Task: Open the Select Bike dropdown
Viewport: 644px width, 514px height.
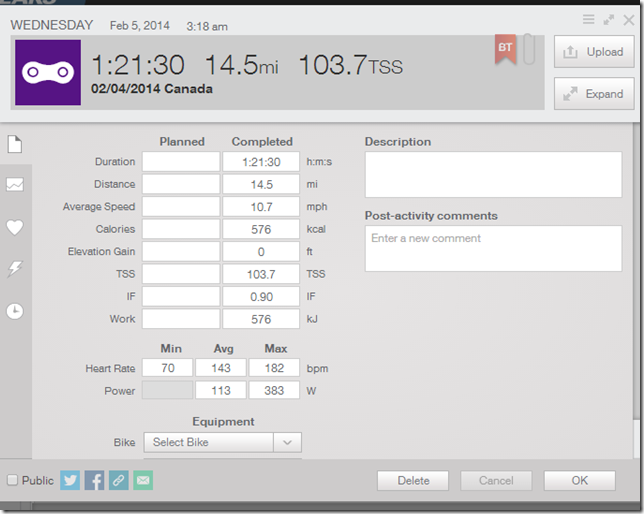Action: pyautogui.click(x=222, y=443)
